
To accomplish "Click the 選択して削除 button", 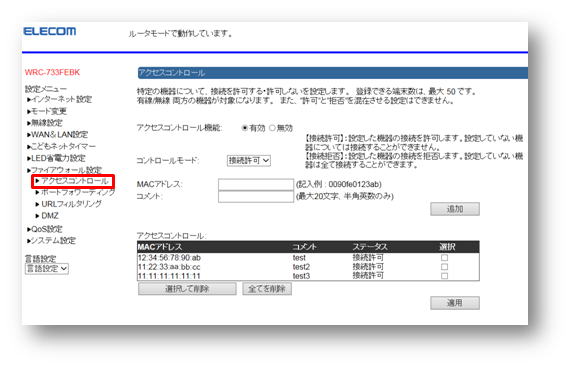I will point(187,289).
